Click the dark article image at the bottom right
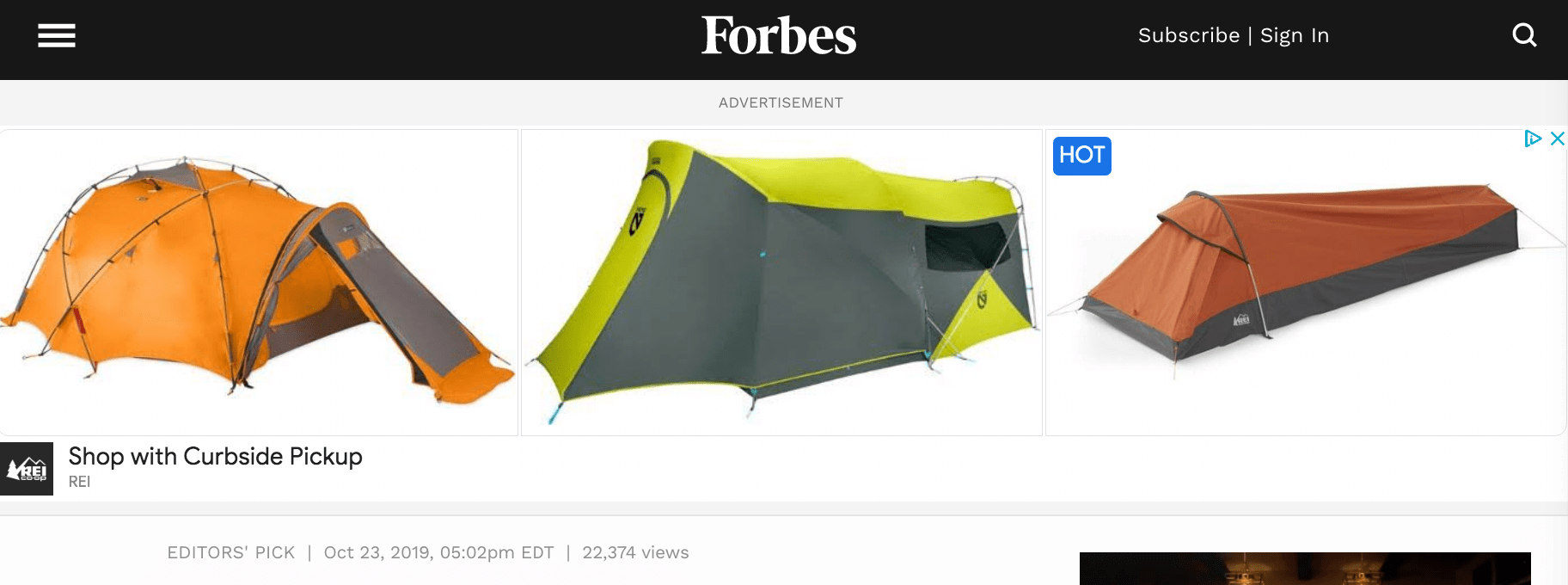This screenshot has height=585, width=1568. click(1305, 569)
